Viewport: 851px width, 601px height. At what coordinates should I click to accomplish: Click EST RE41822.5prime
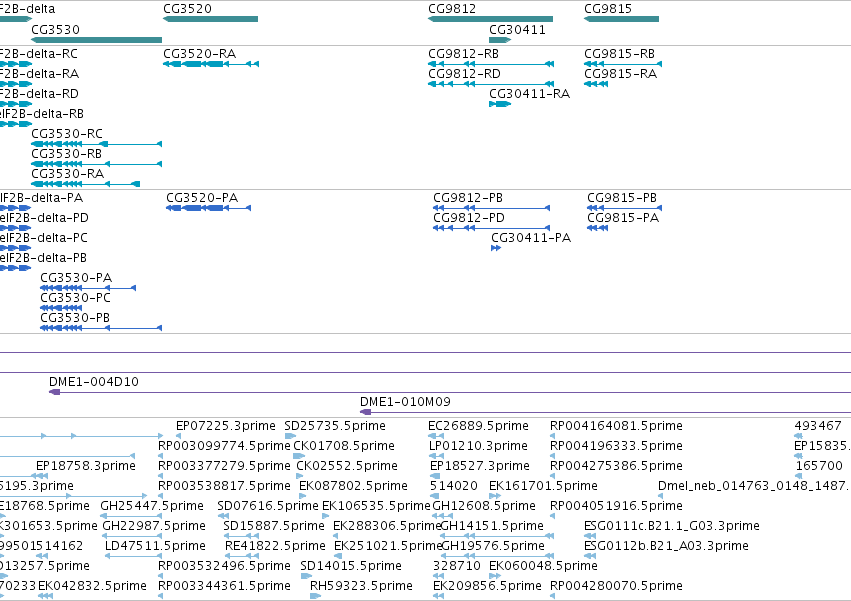(x=275, y=546)
